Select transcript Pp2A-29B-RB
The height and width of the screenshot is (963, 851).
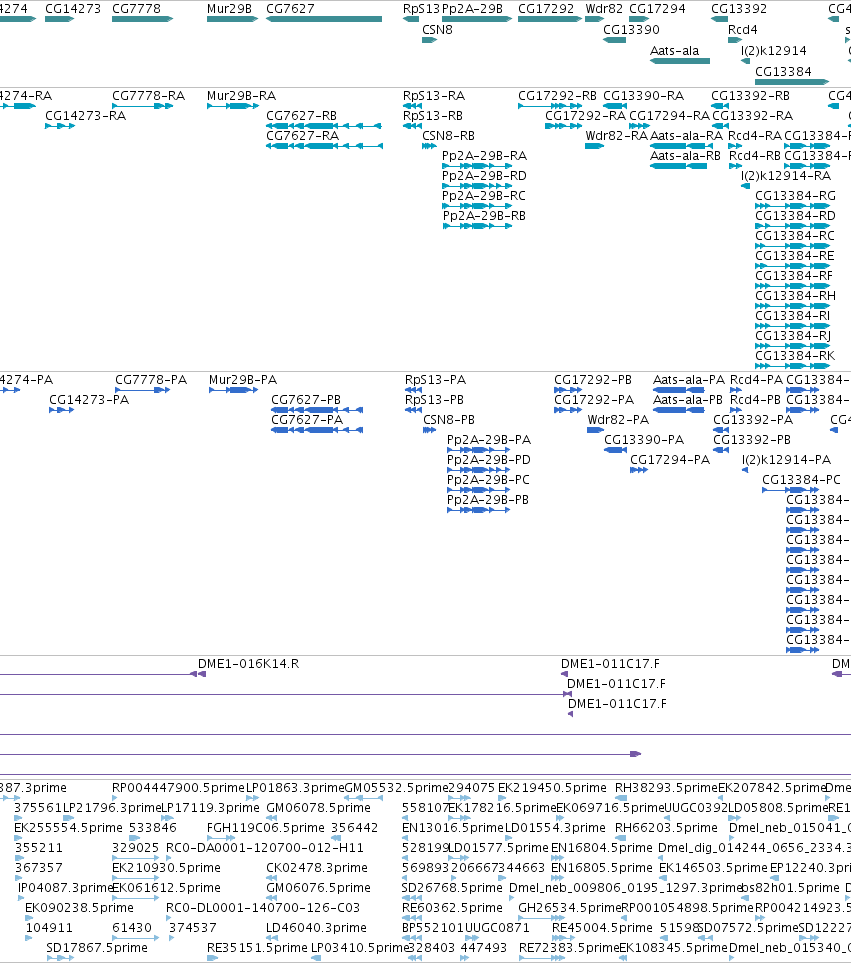pyautogui.click(x=484, y=216)
